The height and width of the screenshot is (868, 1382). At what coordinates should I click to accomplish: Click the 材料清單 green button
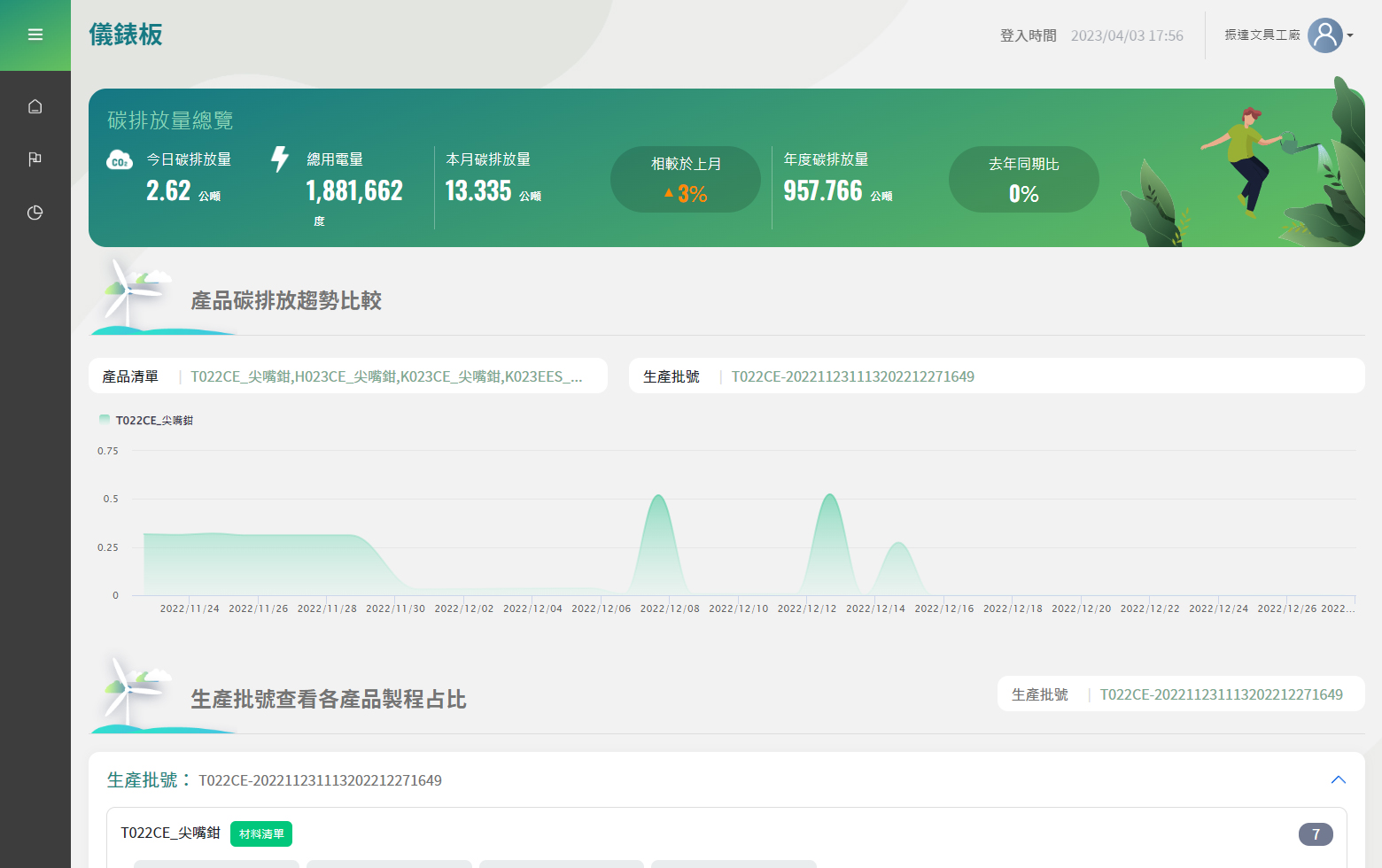point(261,833)
